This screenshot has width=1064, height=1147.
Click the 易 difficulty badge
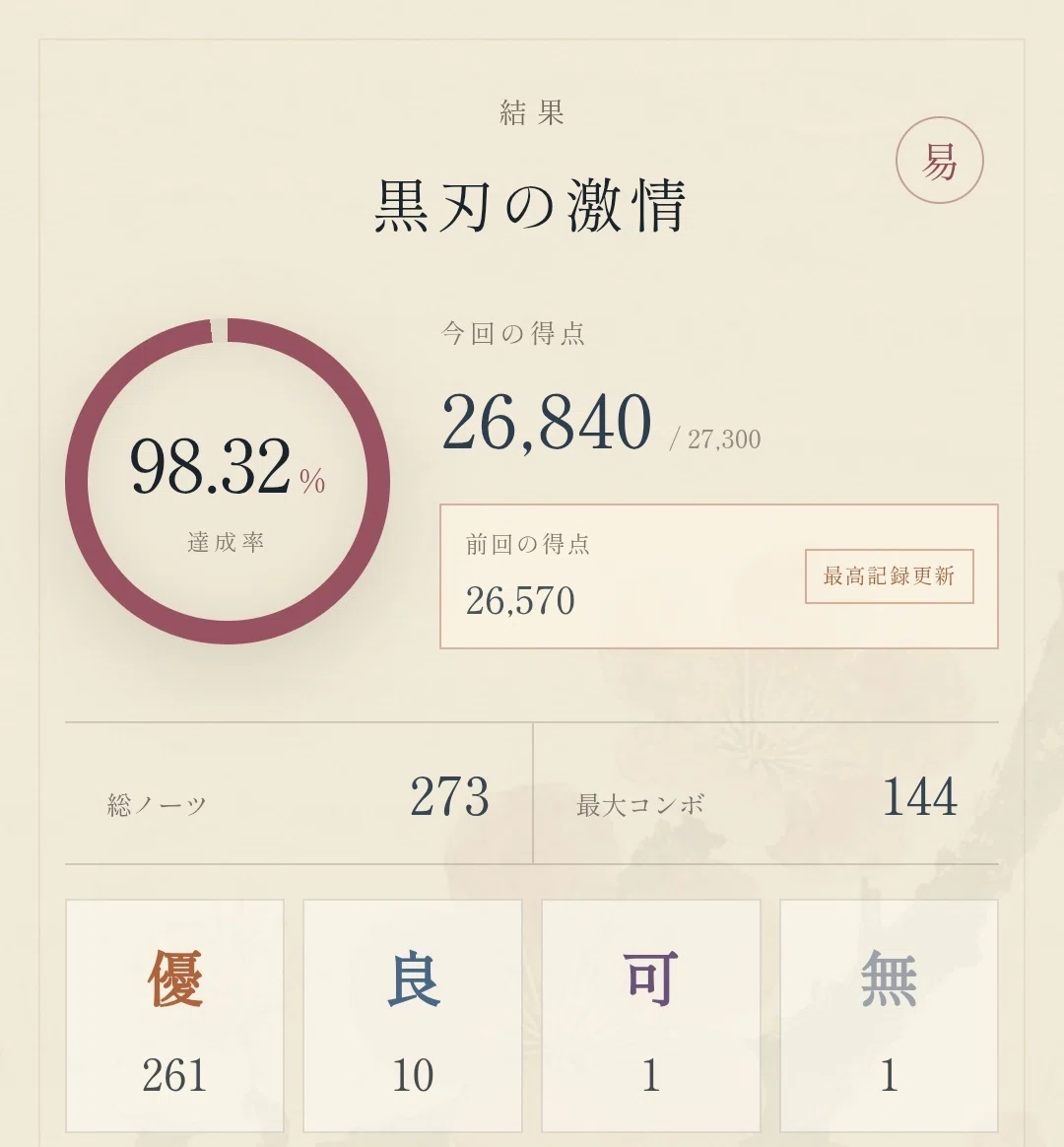[939, 161]
